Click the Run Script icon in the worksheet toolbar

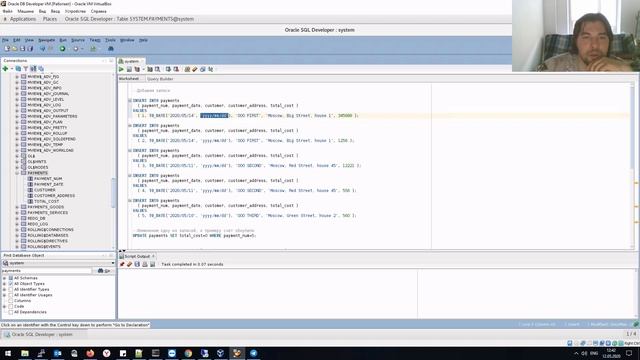(x=129, y=69)
